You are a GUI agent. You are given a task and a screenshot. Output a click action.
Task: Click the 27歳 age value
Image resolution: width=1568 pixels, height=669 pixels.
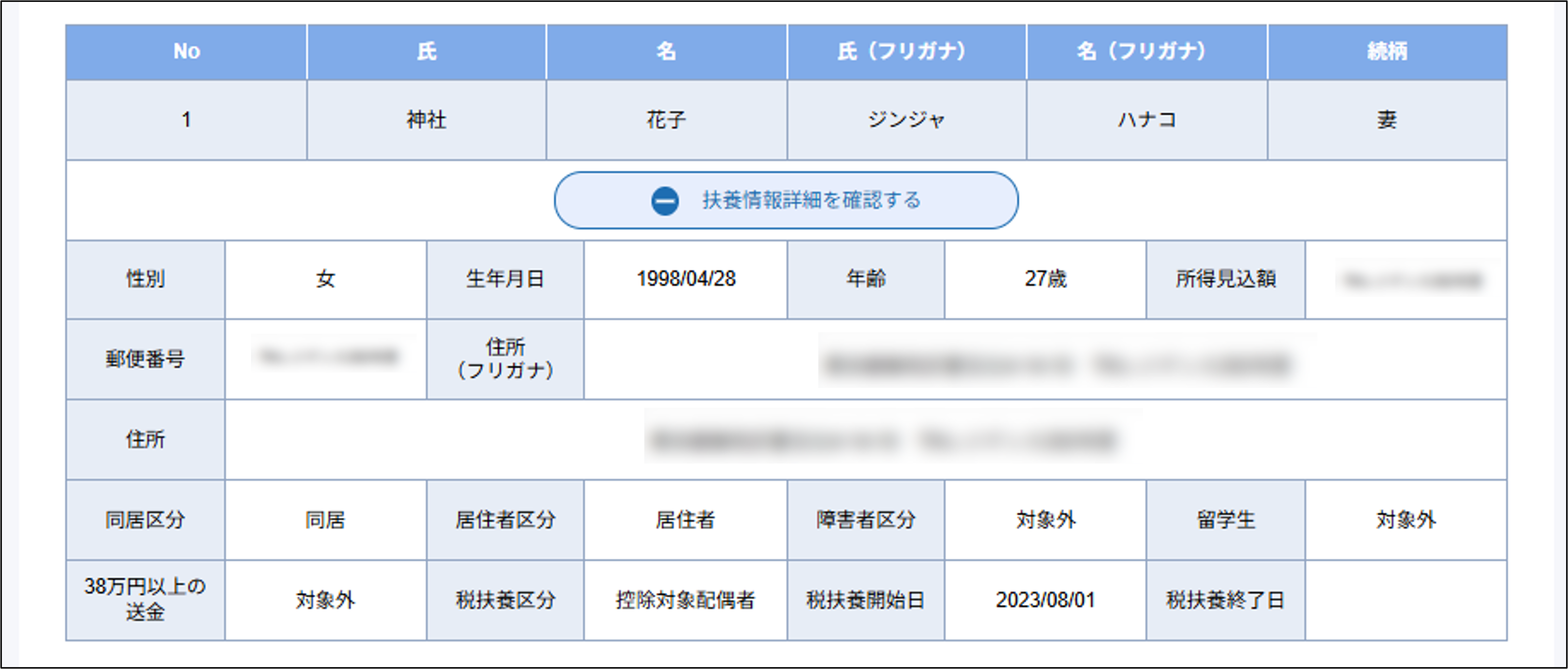click(1045, 280)
